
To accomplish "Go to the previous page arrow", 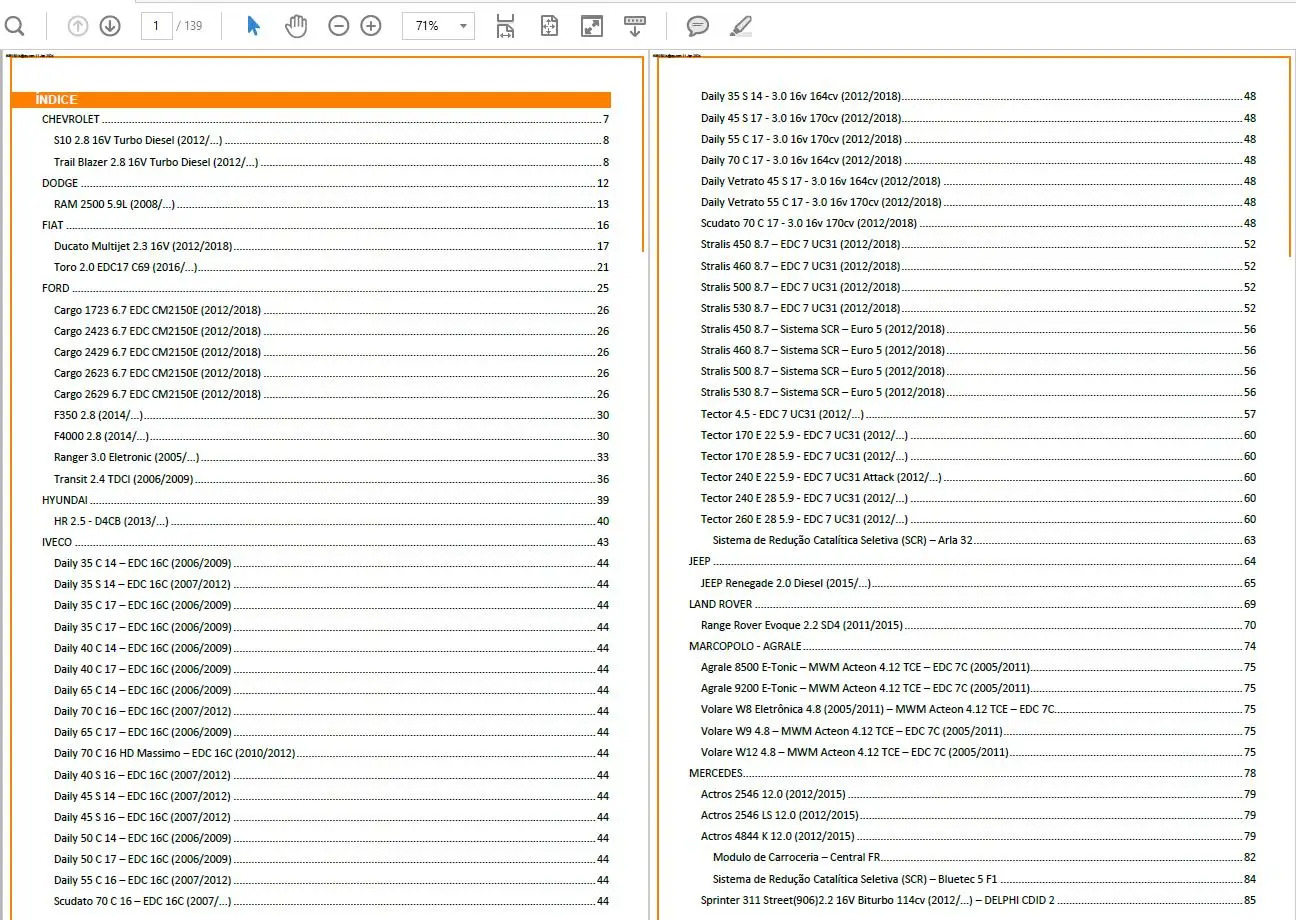I will point(78,26).
